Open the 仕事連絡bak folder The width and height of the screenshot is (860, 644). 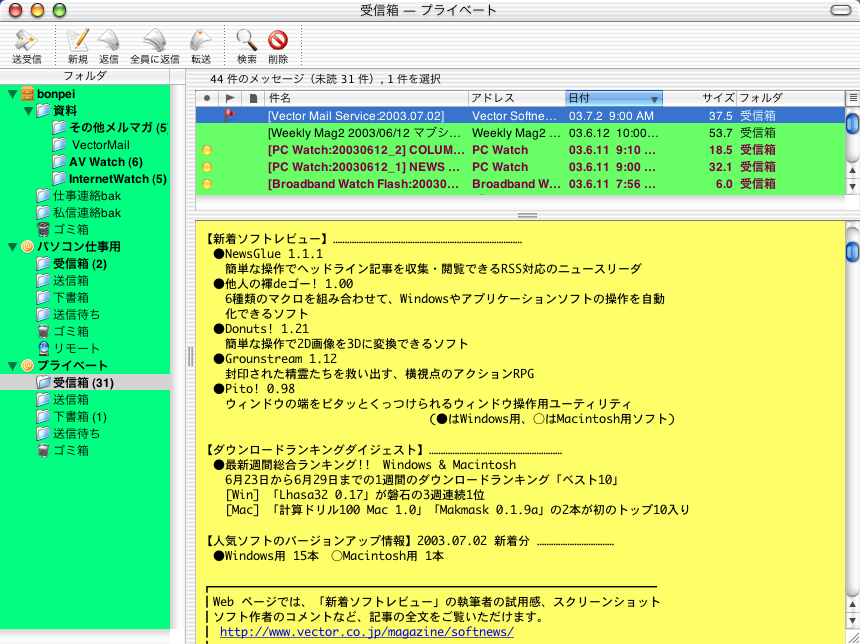tap(78, 196)
